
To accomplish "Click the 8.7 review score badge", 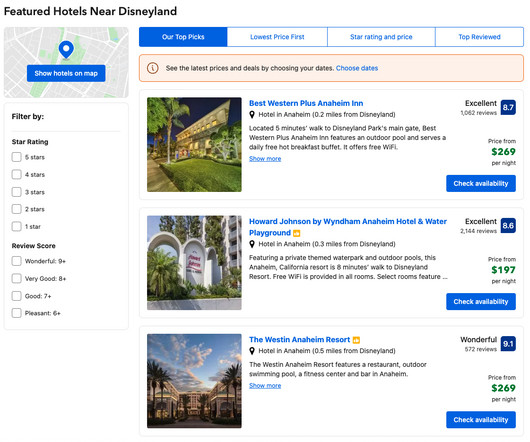I will tap(508, 107).
